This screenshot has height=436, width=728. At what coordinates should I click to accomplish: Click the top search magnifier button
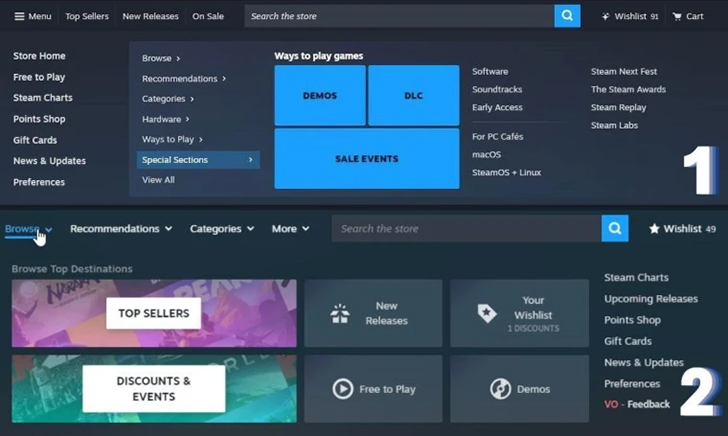click(x=567, y=16)
